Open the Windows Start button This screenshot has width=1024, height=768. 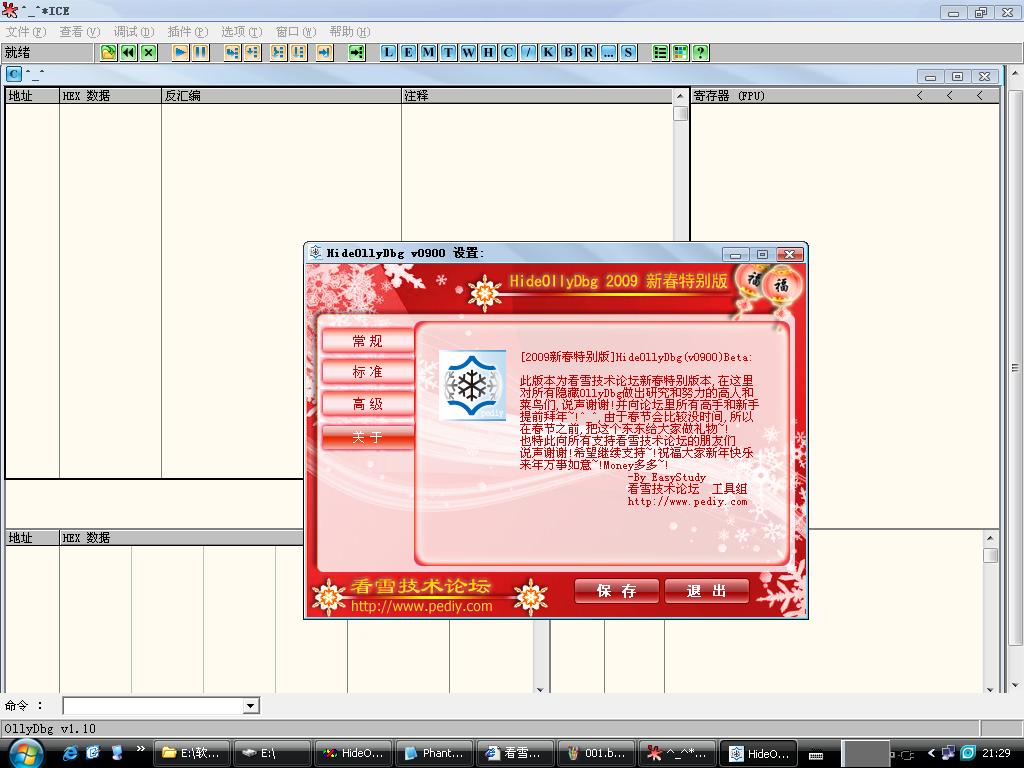26,753
